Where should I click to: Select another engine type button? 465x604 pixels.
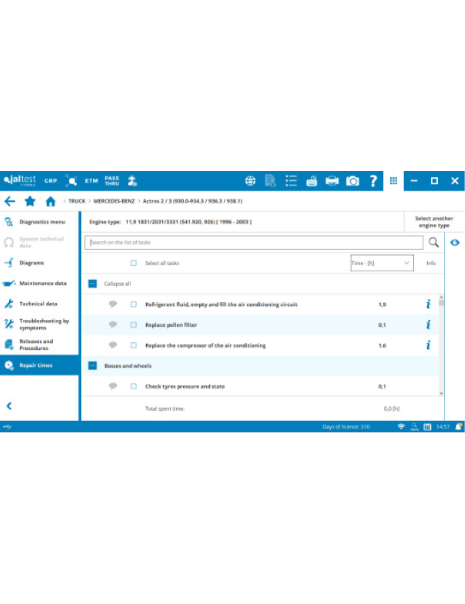(x=434, y=222)
